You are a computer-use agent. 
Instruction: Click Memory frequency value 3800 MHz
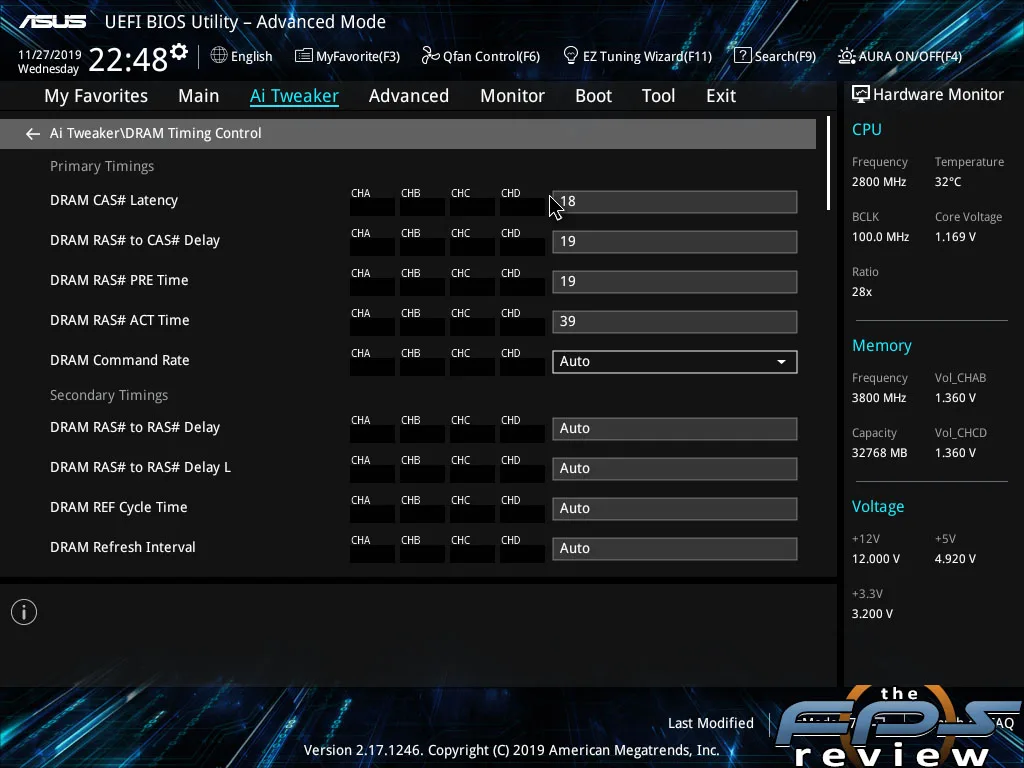[879, 398]
